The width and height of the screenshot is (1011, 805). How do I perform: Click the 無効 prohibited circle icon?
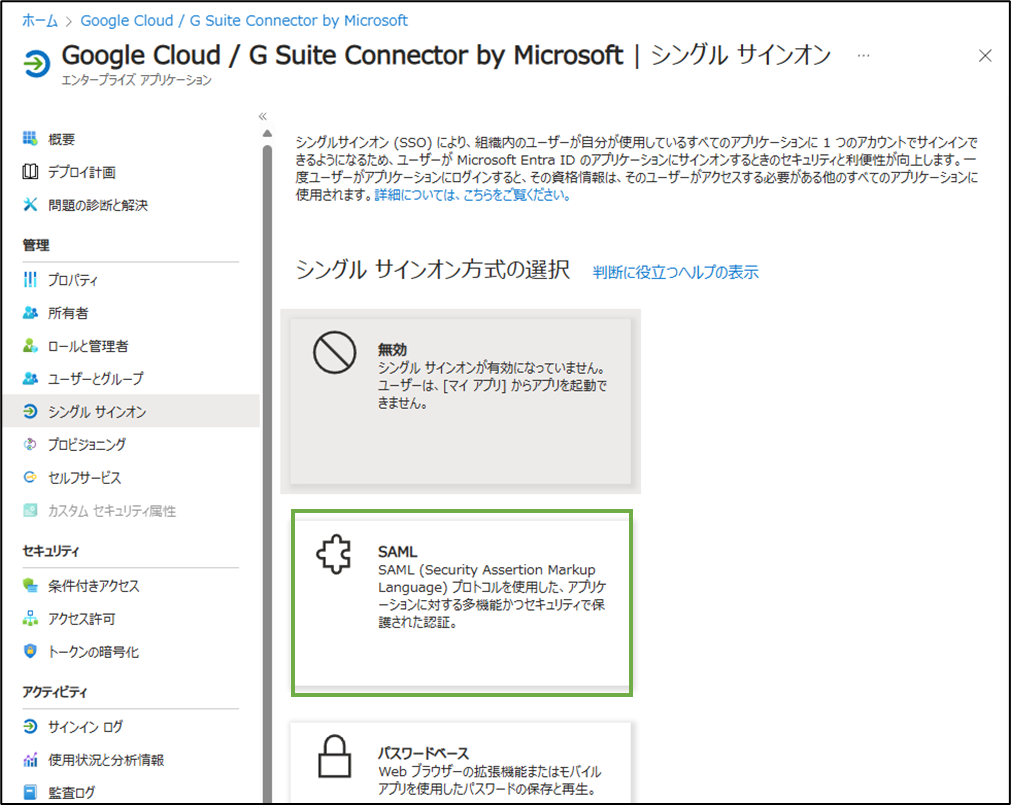point(334,353)
